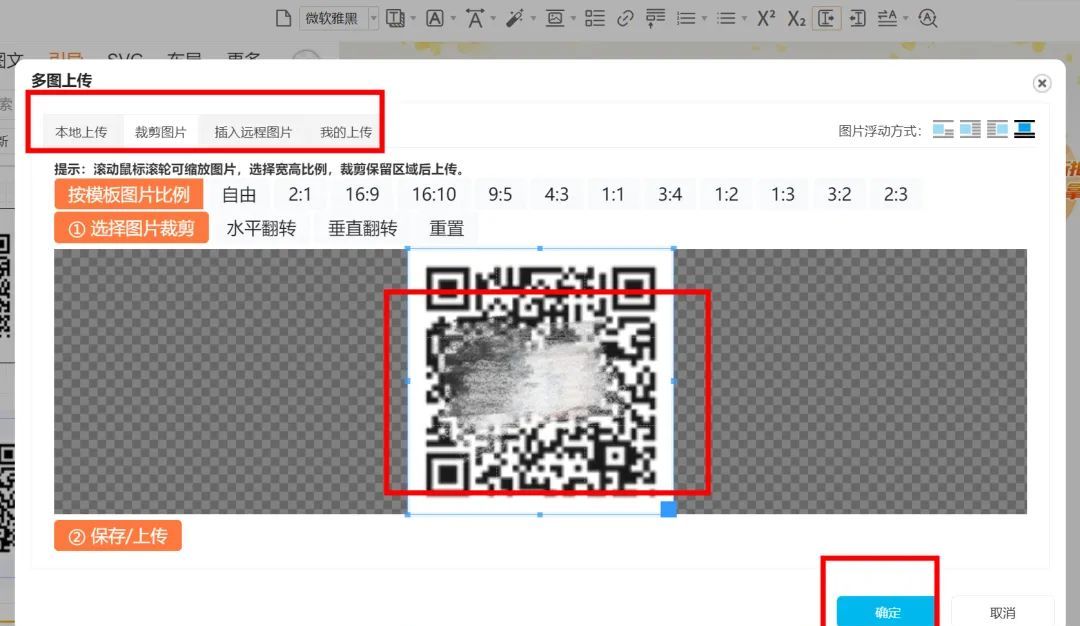Click the find magnifier A icon

point(927,18)
